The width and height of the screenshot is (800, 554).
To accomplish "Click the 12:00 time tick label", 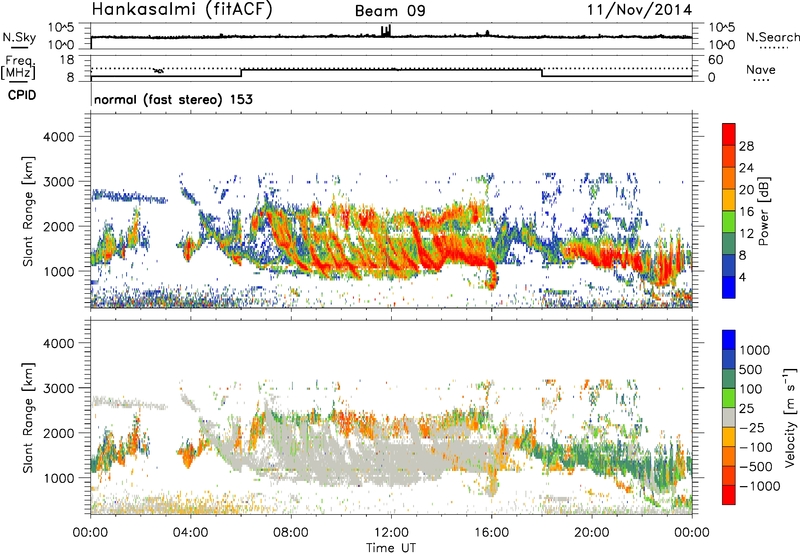I will (x=391, y=533).
